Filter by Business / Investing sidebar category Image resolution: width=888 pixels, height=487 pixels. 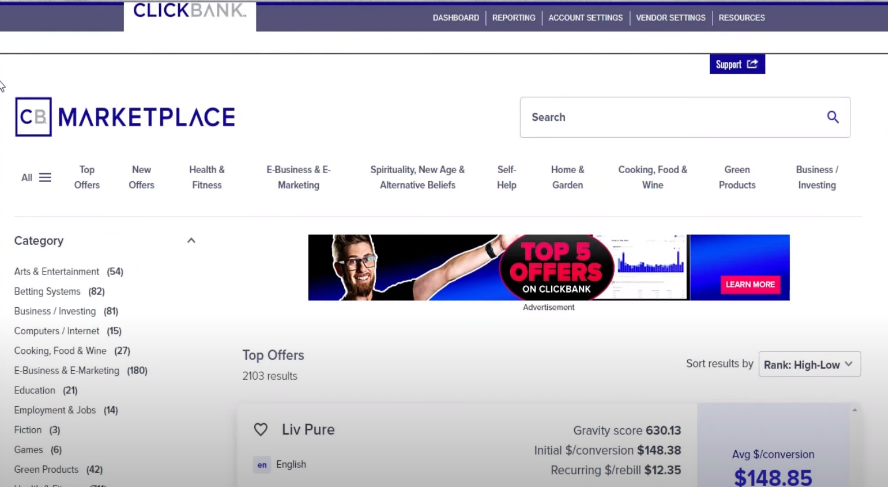tap(66, 311)
